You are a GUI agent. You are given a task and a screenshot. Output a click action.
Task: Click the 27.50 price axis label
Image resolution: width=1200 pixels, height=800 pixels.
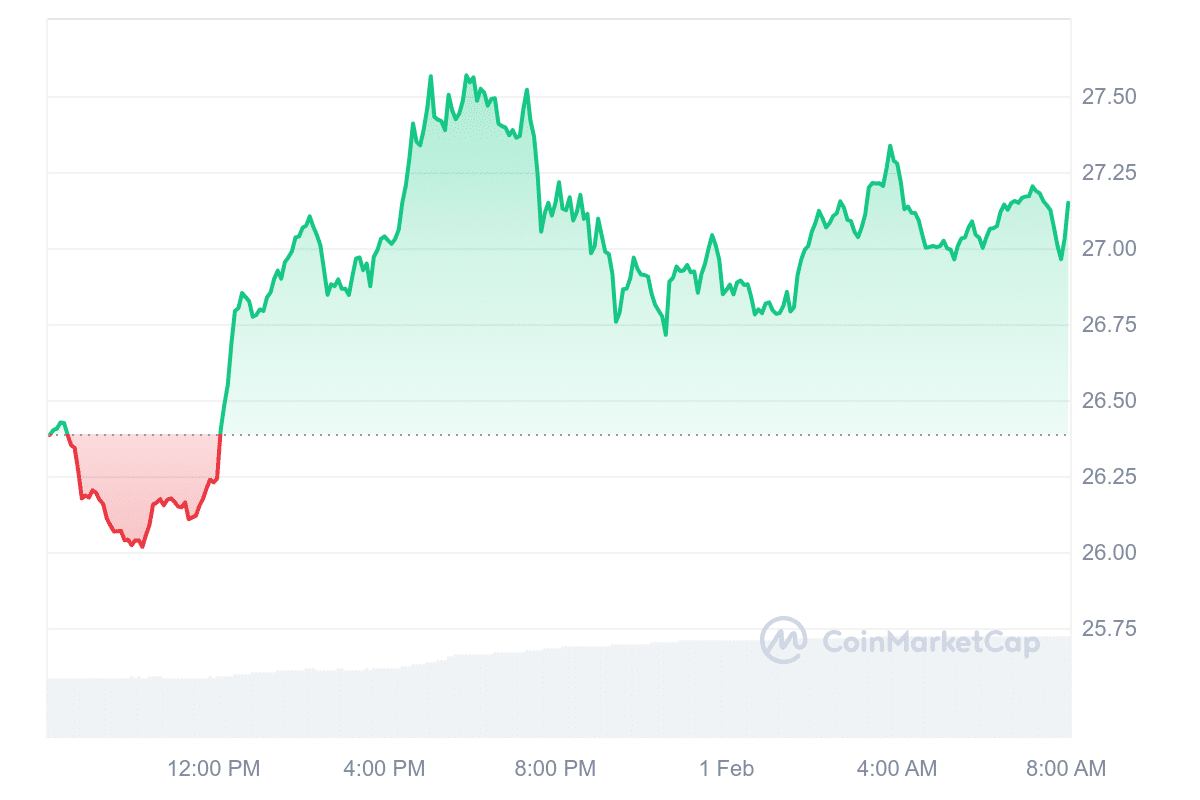click(1108, 97)
